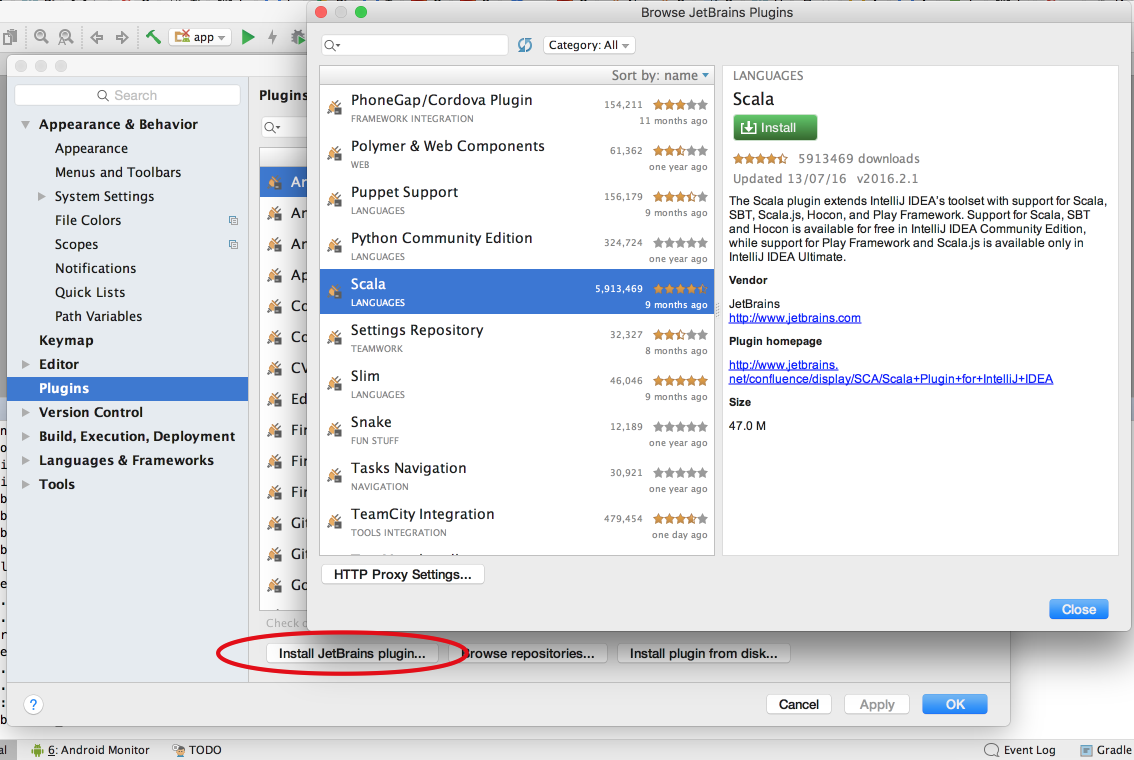Click the back navigation arrow in the toolbar
1134x760 pixels.
tap(97, 37)
